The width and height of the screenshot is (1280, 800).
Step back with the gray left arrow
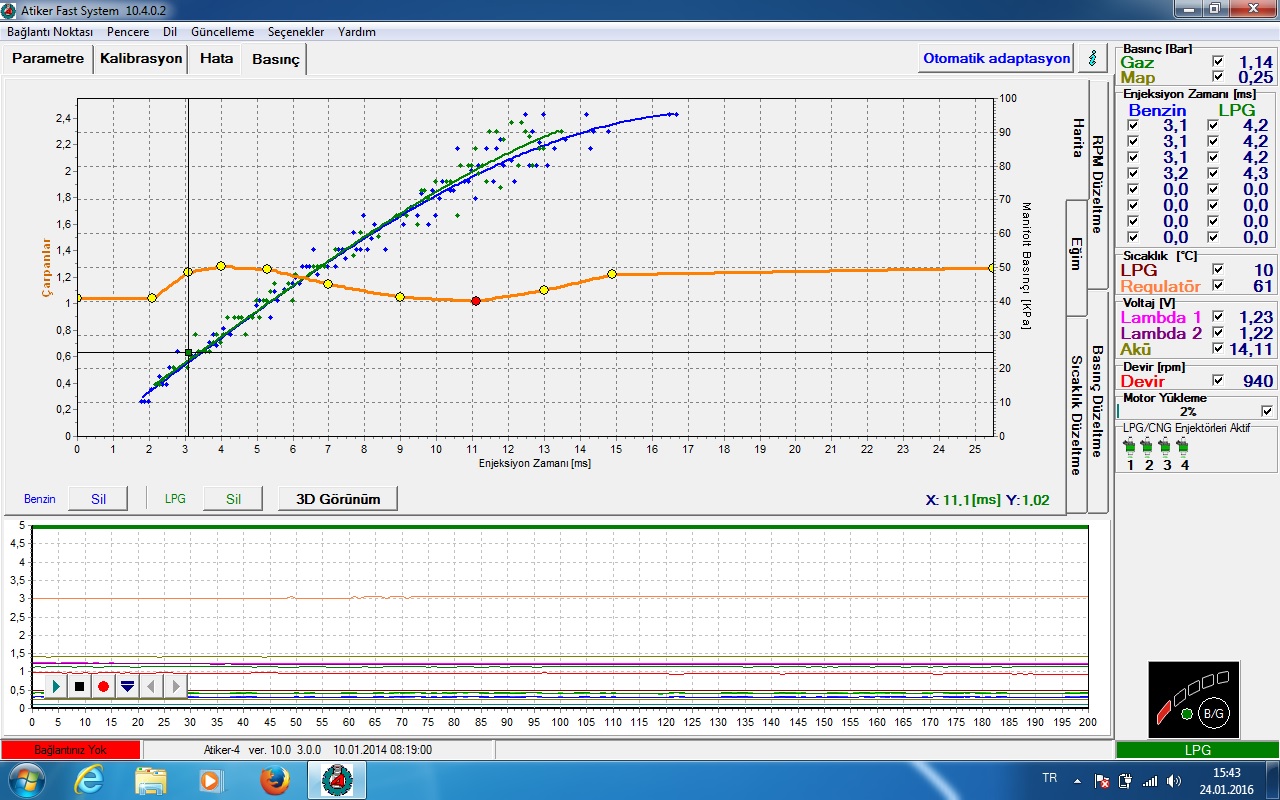(151, 686)
